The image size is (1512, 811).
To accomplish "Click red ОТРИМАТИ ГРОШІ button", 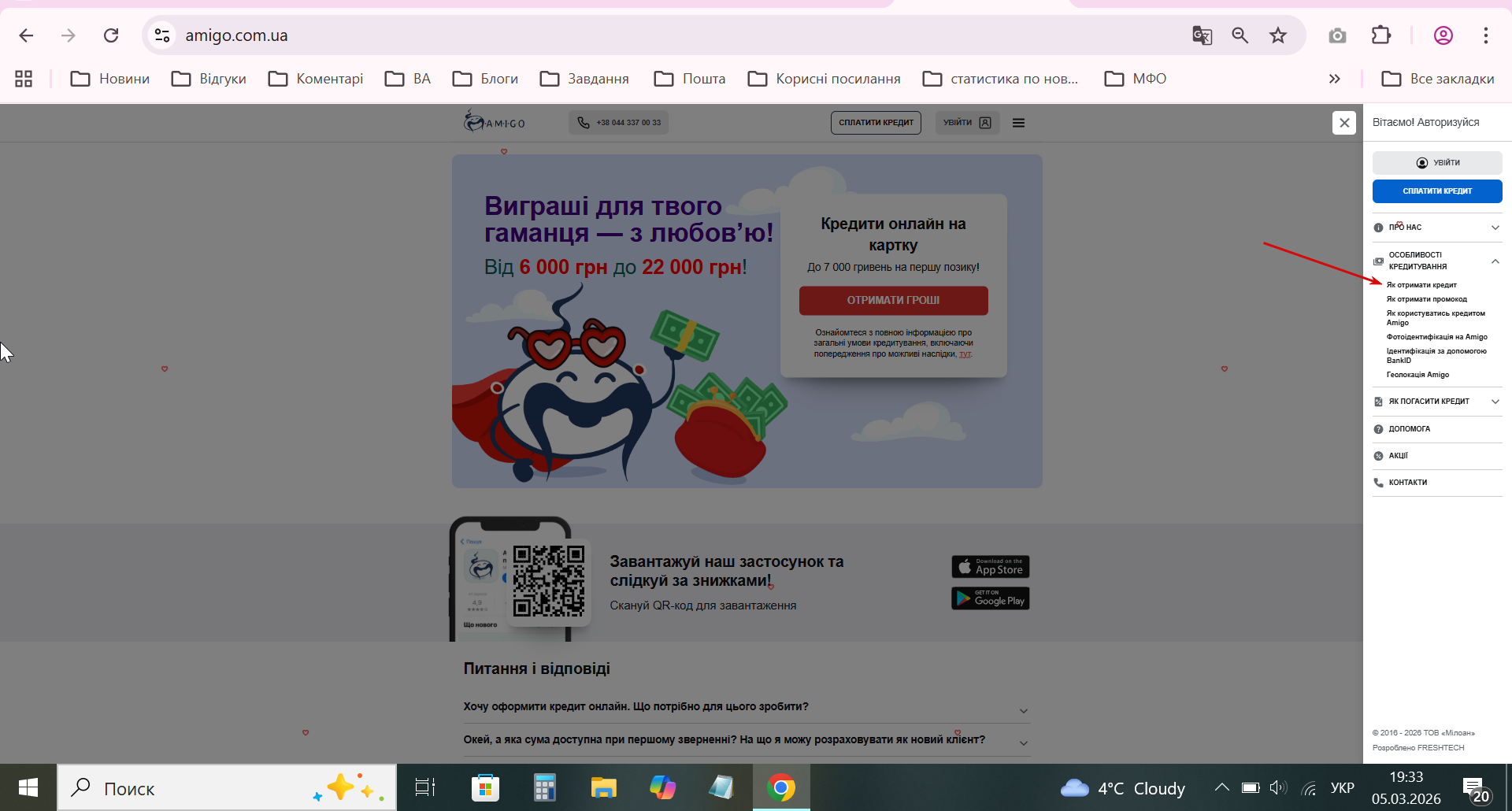I will (893, 300).
